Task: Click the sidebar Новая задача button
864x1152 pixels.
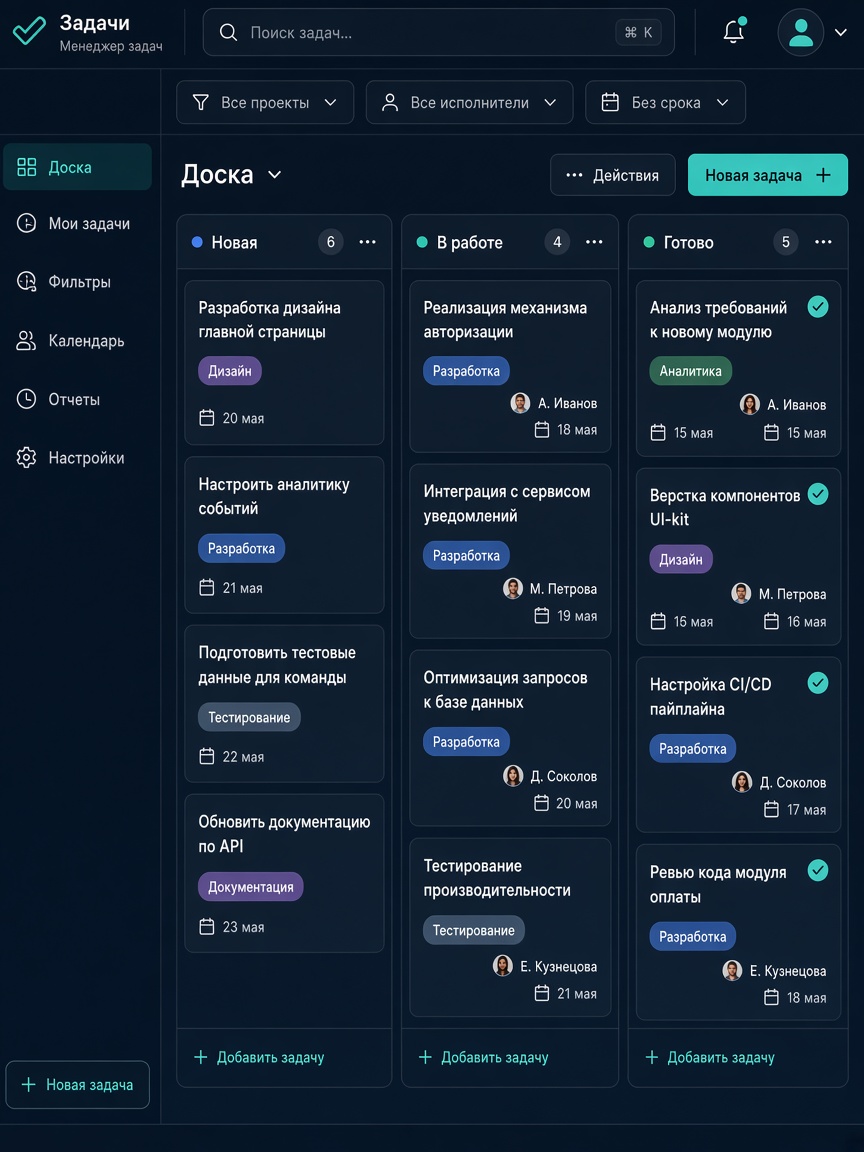Action: (x=78, y=1084)
